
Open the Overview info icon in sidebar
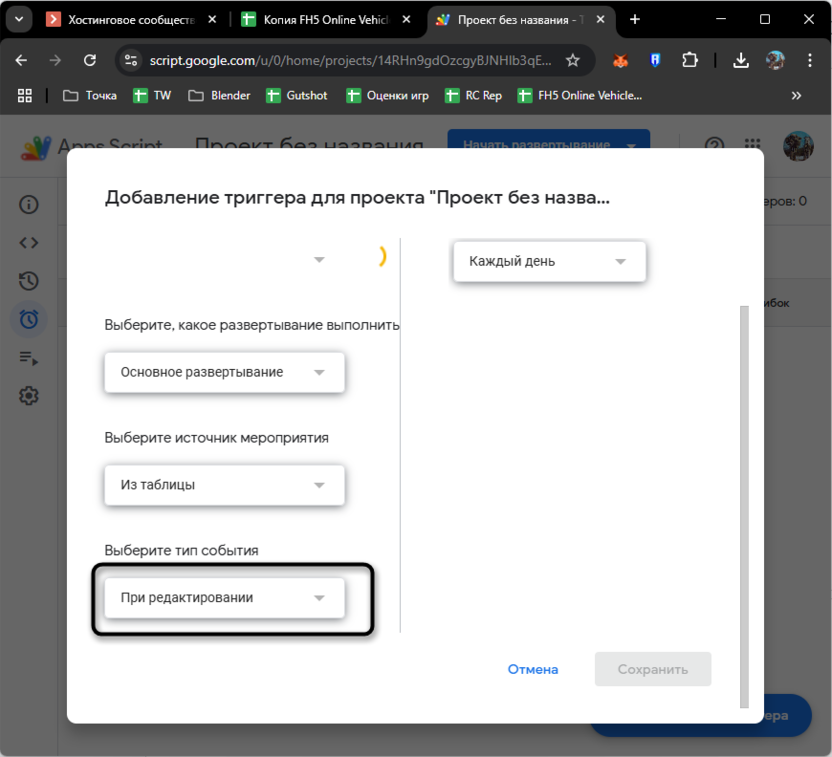click(29, 205)
